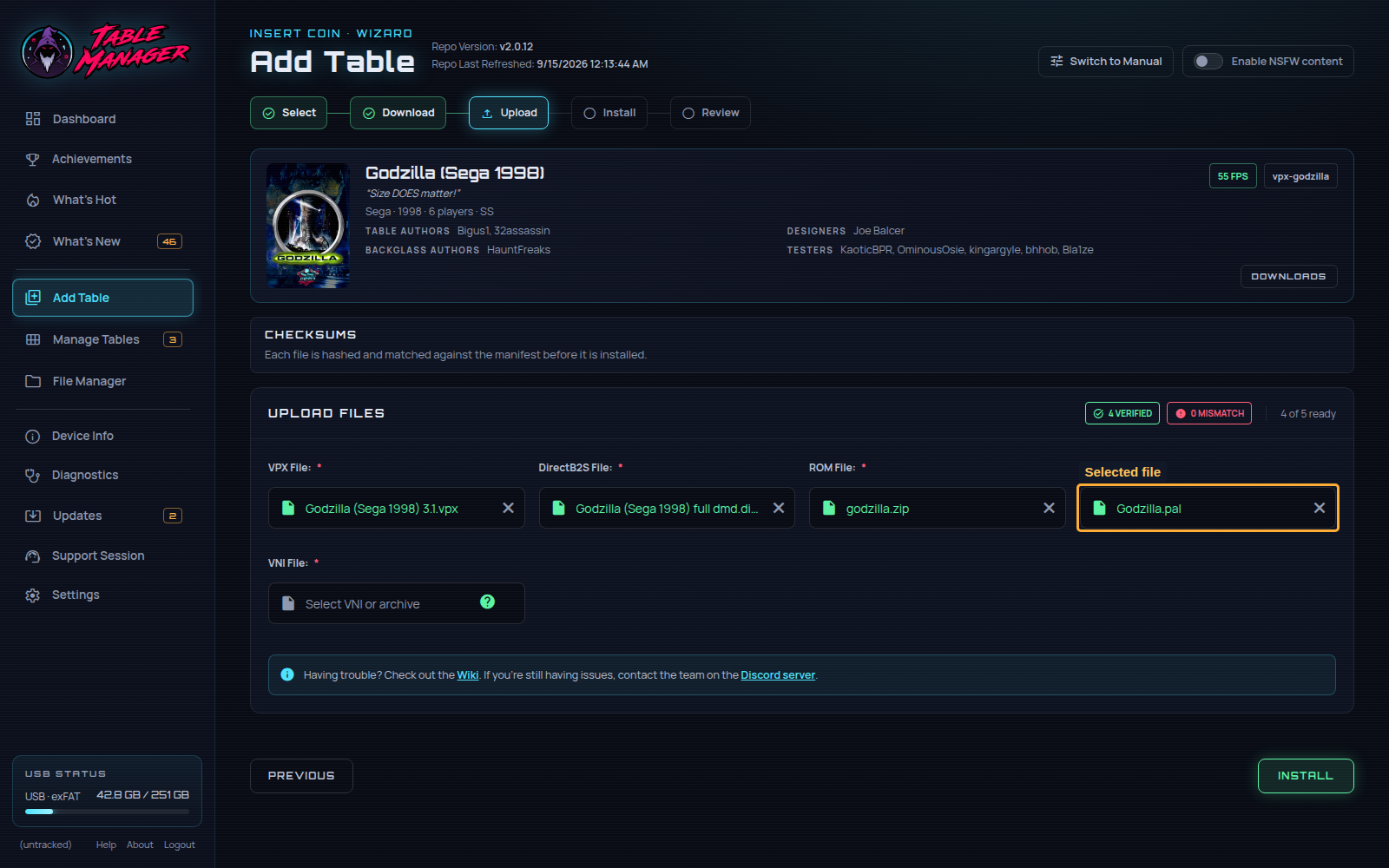1389x868 pixels.
Task: Click the Settings gear icon
Action: (x=33, y=595)
